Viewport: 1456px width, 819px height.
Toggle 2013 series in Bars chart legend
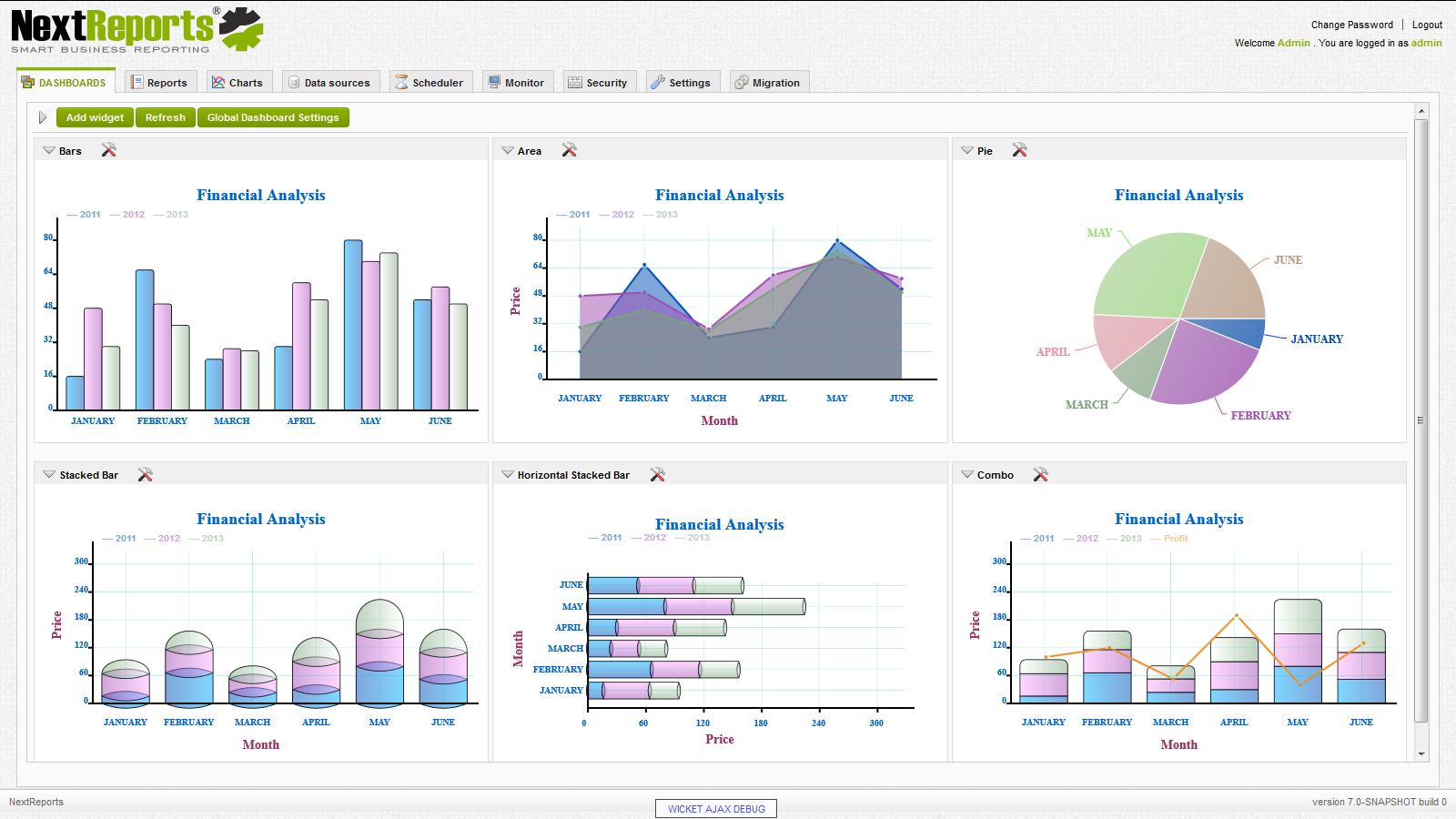coord(171,215)
